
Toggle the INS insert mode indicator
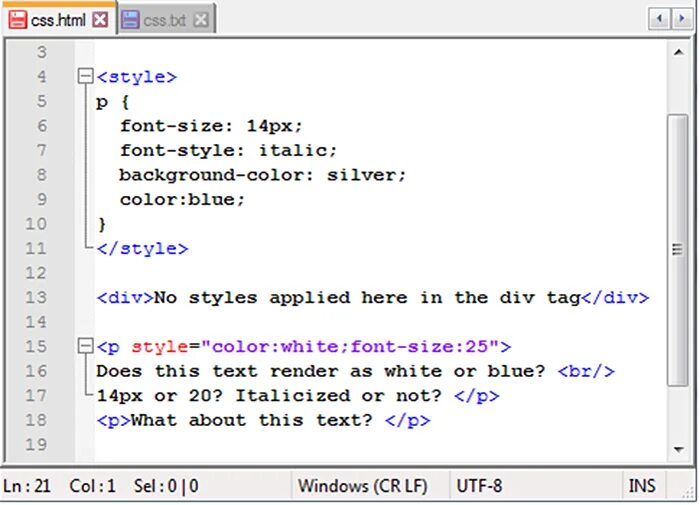coord(642,486)
